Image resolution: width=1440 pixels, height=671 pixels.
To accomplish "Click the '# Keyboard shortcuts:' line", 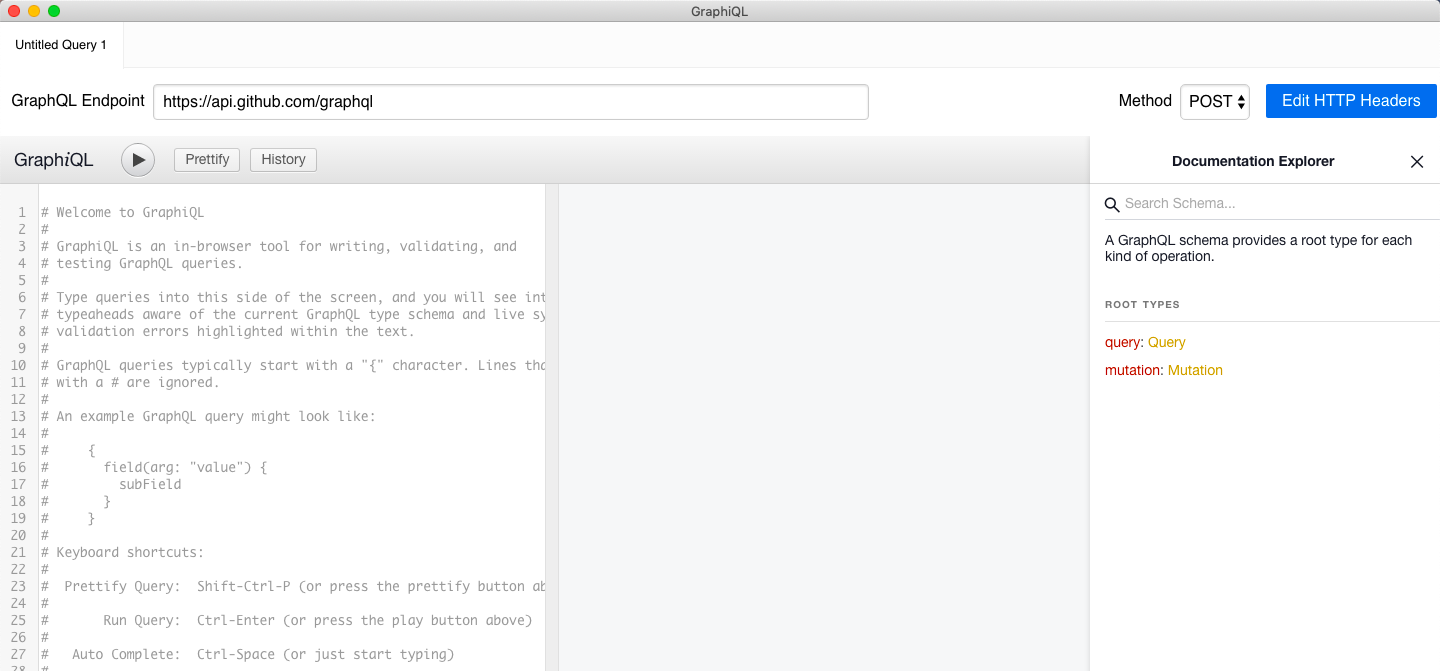I will point(122,552).
